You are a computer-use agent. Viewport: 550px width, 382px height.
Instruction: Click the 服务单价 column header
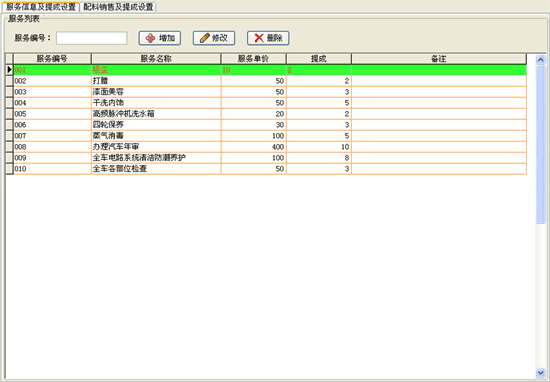coord(254,59)
